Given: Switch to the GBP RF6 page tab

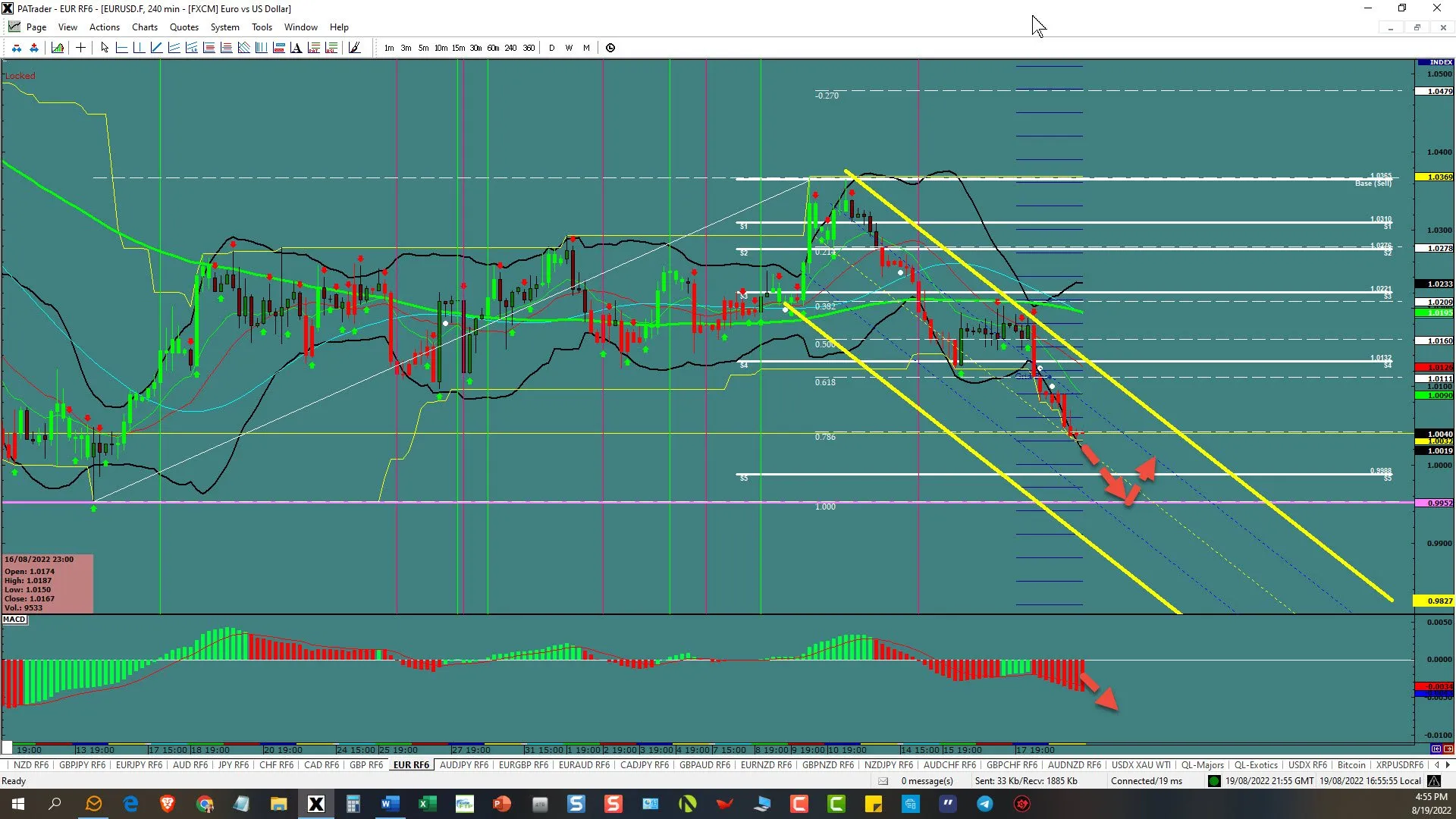Looking at the screenshot, I should coord(366,765).
